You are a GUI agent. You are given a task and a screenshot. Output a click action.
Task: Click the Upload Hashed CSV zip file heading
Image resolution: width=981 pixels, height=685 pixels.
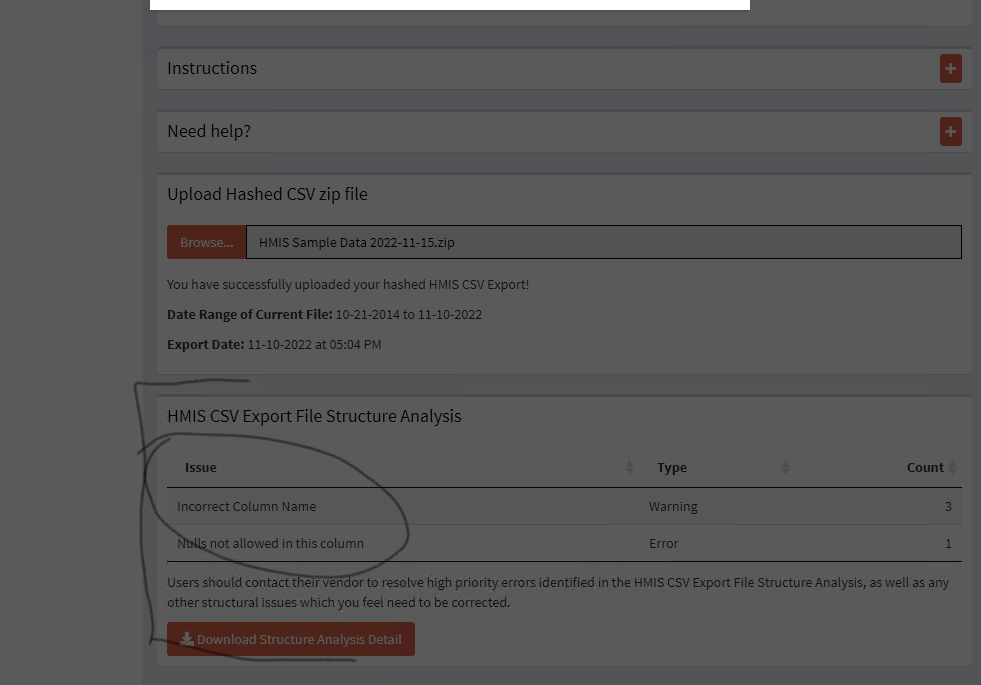267,194
